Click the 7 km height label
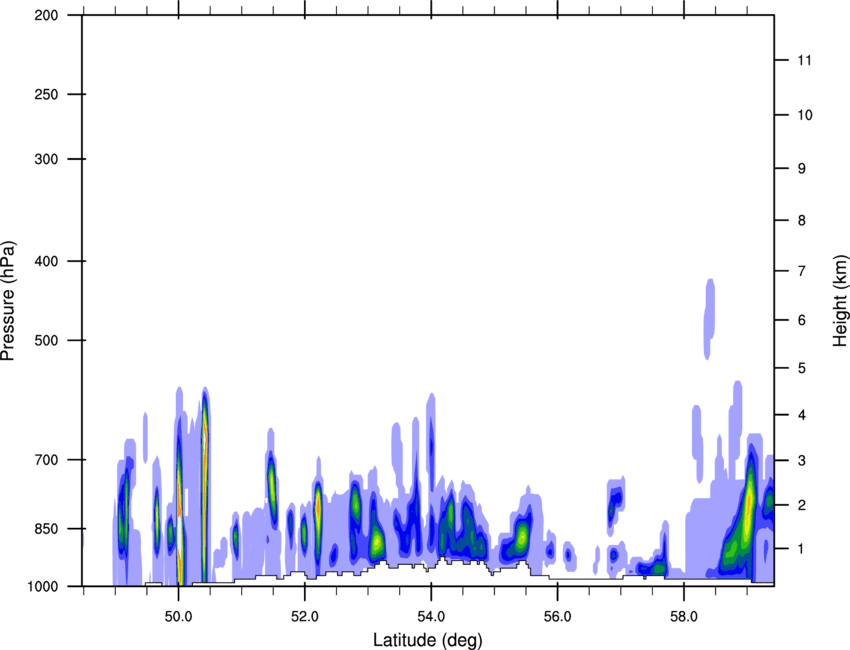Image resolution: width=850 pixels, height=650 pixels. pos(802,271)
